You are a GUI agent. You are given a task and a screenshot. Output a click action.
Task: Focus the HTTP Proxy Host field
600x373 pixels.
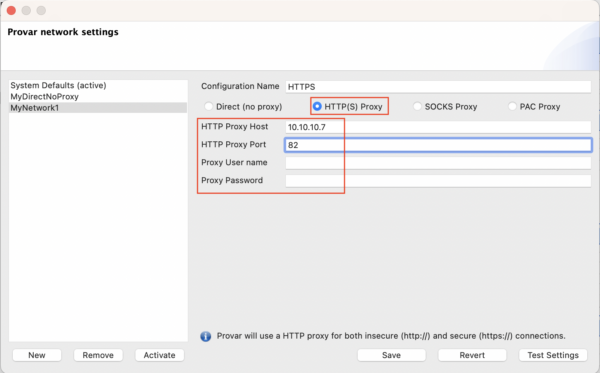click(x=438, y=127)
